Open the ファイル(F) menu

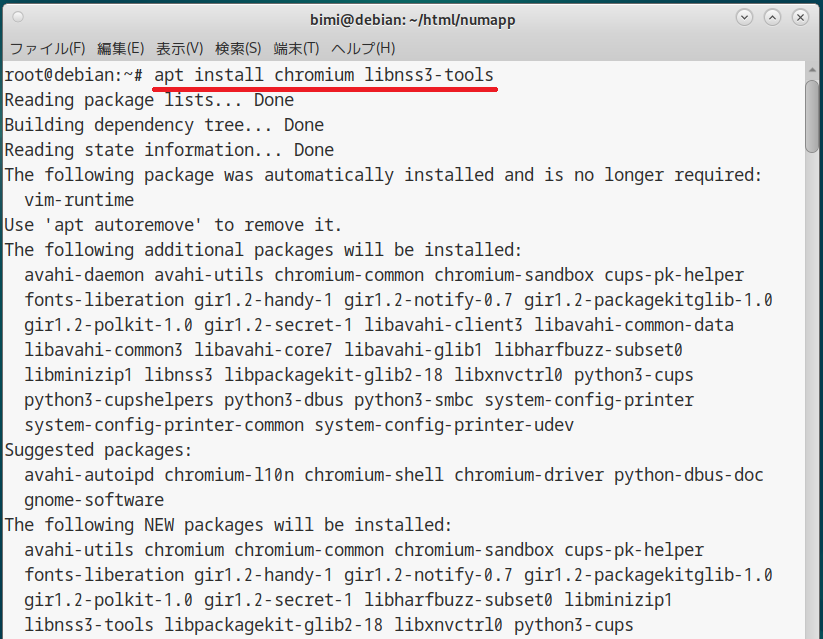pos(47,48)
